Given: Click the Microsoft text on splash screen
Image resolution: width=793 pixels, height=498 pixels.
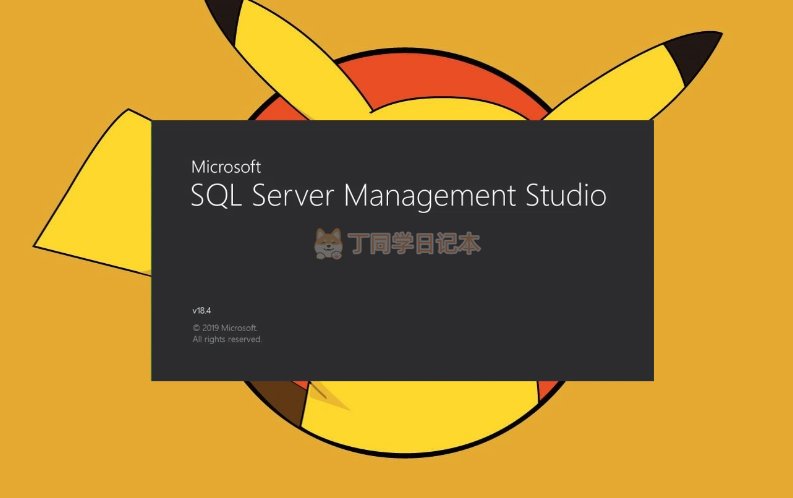Looking at the screenshot, I should tap(226, 167).
